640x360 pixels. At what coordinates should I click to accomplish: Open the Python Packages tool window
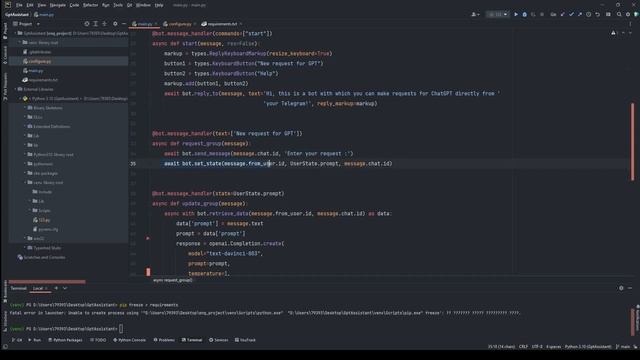click(x=65, y=340)
